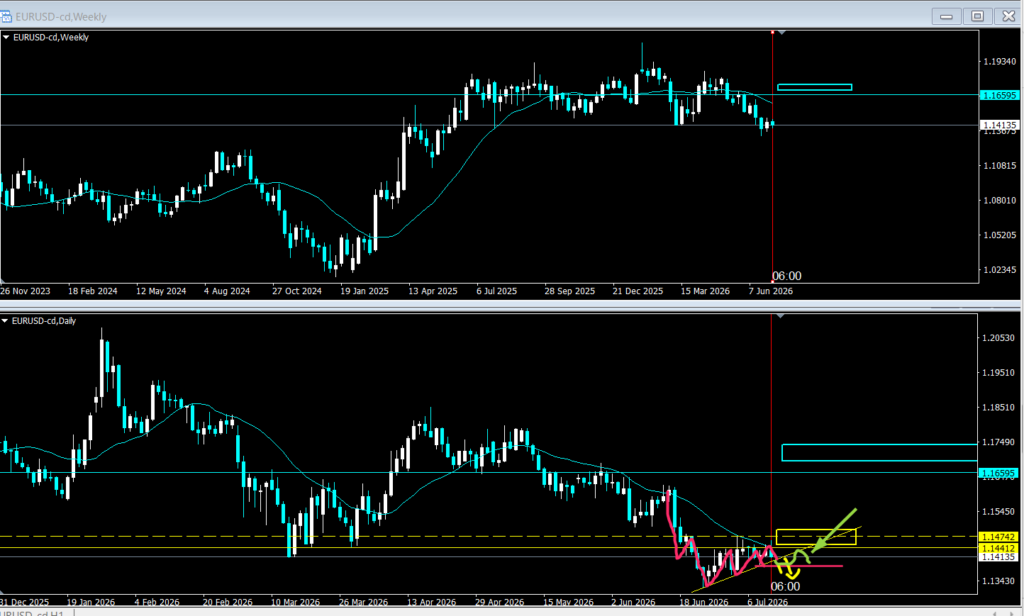Click the 06:00 time label in Daily chart

pos(785,587)
